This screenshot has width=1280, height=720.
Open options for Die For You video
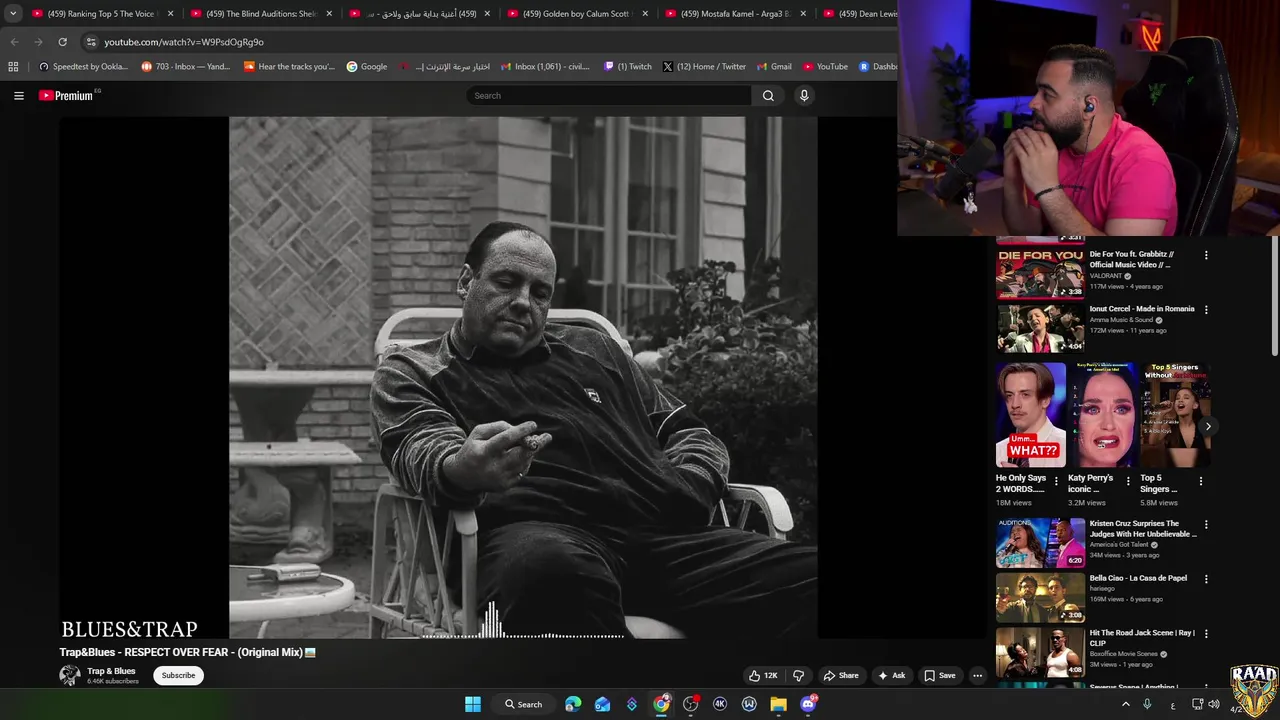(1206, 255)
